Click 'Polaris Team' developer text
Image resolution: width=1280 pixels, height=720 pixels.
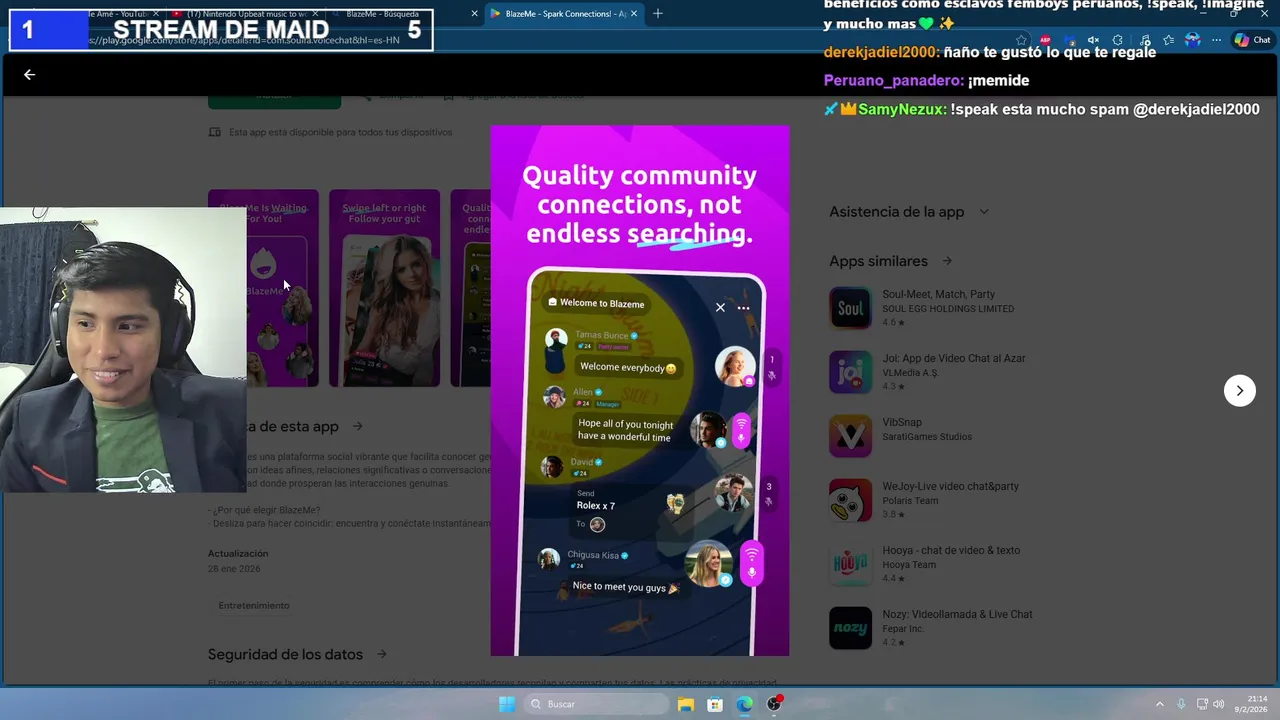[x=910, y=501]
